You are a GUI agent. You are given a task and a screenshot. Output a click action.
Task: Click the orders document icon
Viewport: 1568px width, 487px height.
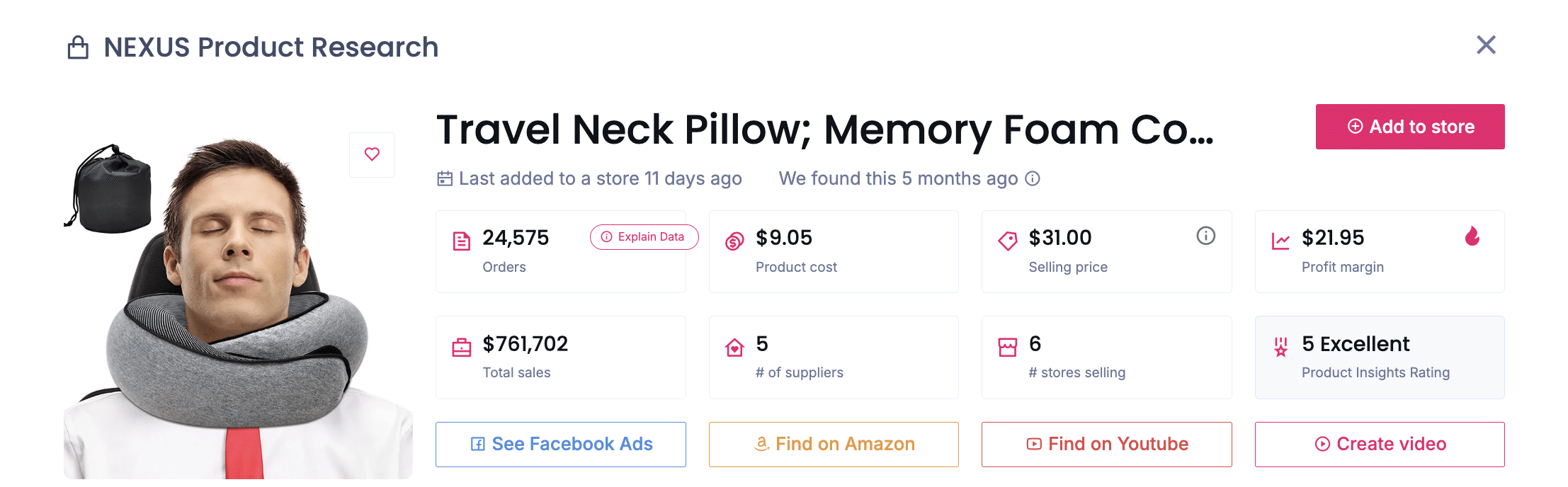click(461, 241)
